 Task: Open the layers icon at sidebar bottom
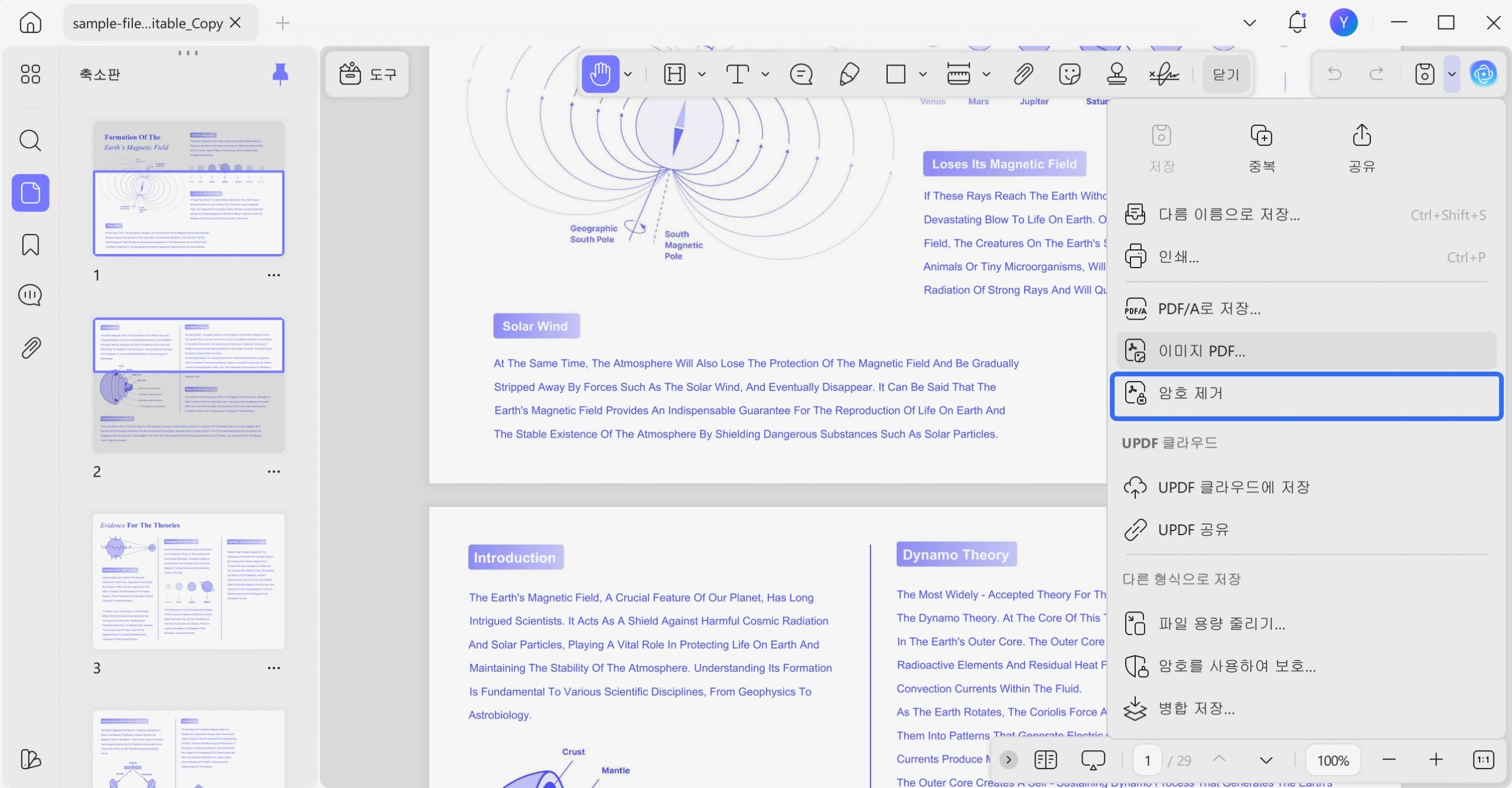tap(30, 759)
